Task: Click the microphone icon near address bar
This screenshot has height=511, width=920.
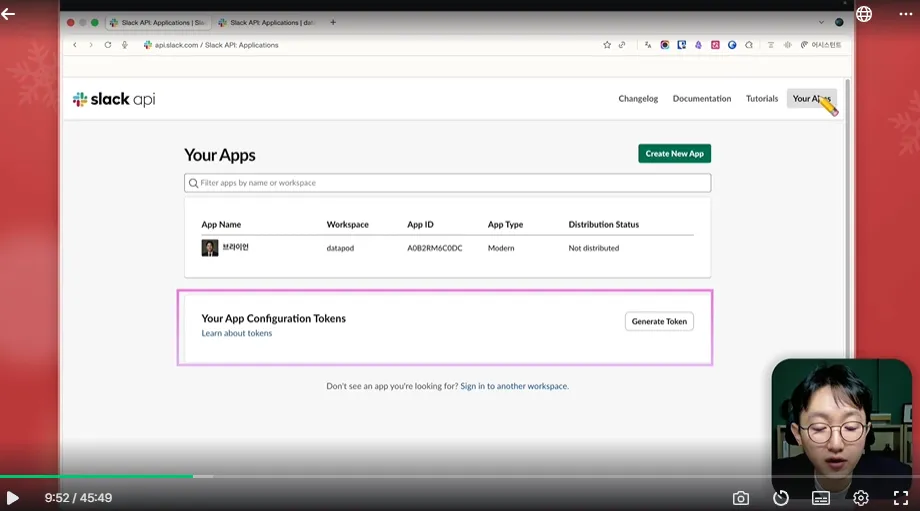Action: coord(124,45)
